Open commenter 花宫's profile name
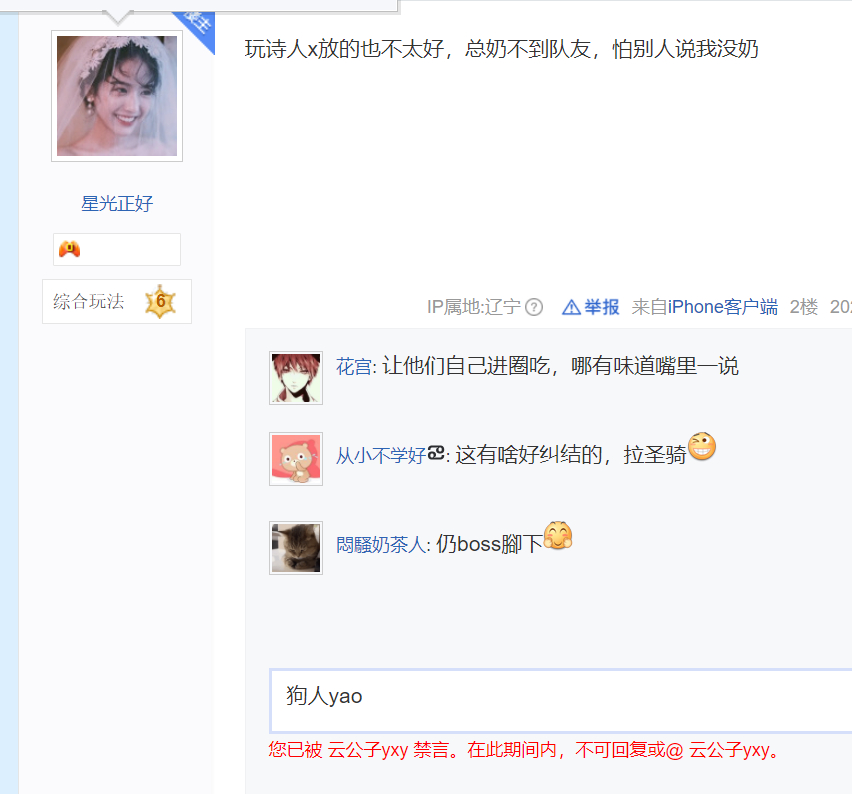852x794 pixels. pos(354,366)
